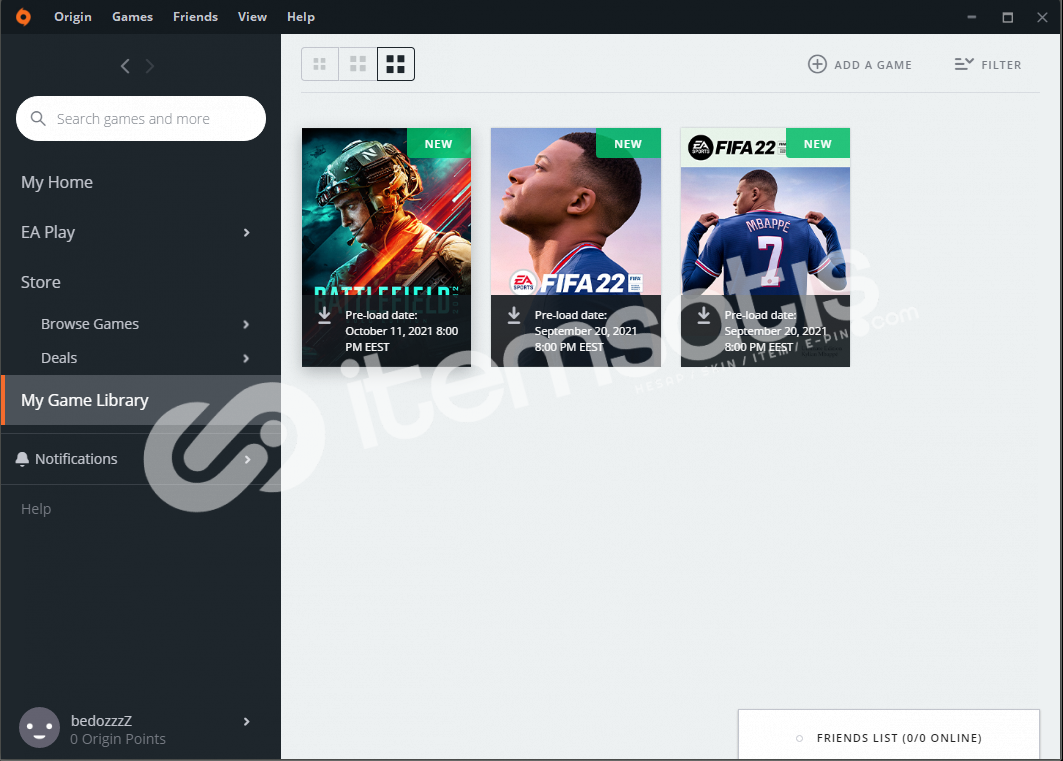The image size is (1063, 761).
Task: Open the FIFA 22 Mbappé jersey tile
Action: (x=765, y=247)
